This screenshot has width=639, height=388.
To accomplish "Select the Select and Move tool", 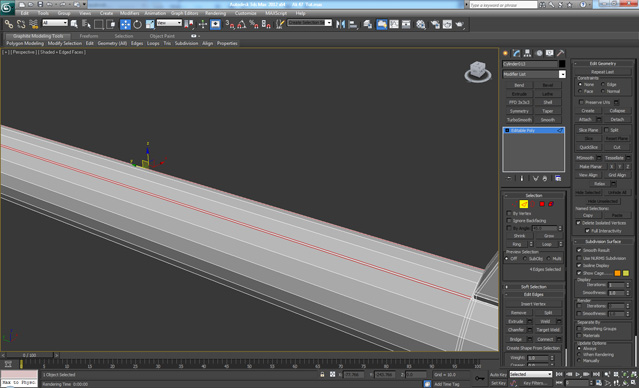I will [125, 24].
